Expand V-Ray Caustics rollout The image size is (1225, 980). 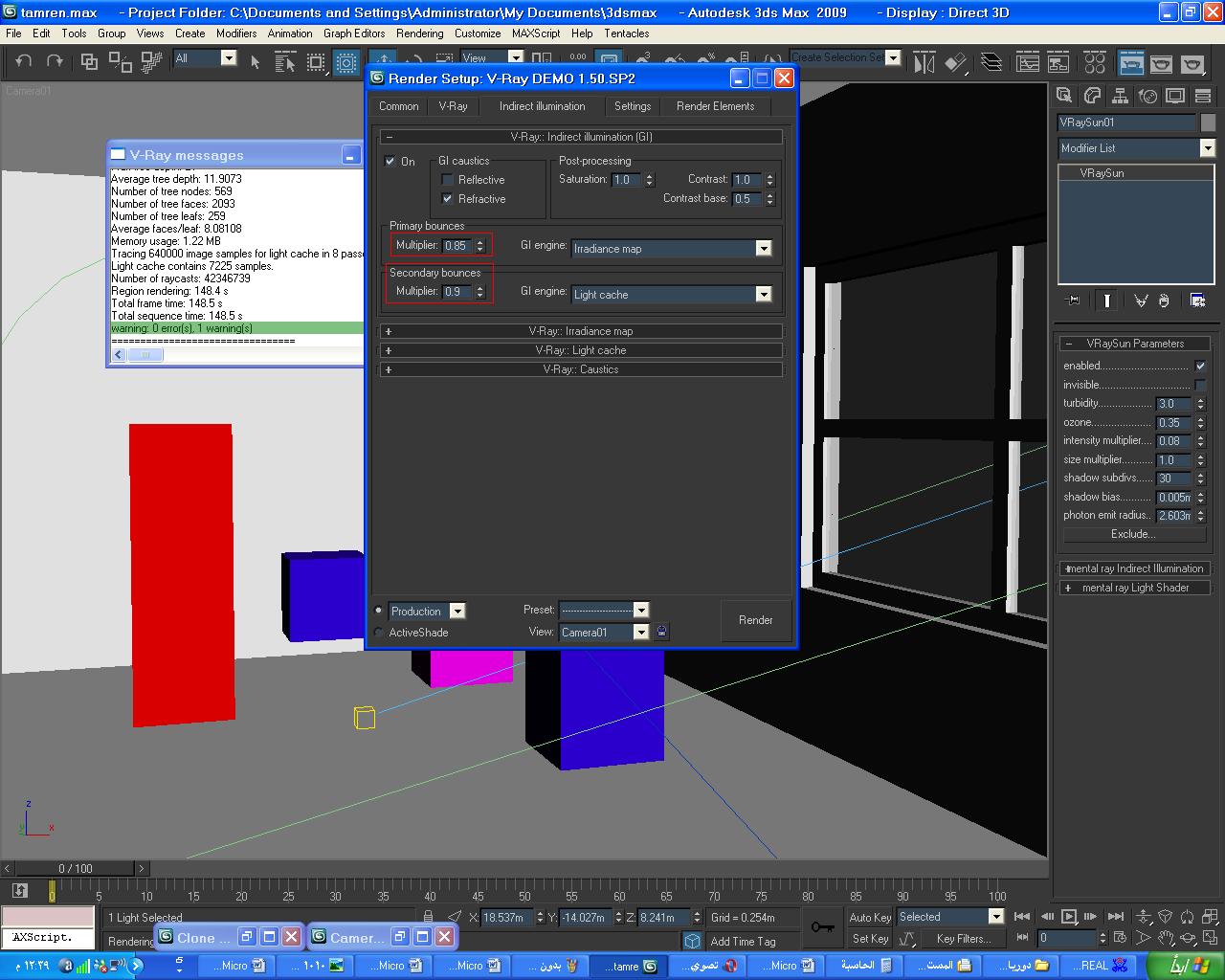(581, 369)
